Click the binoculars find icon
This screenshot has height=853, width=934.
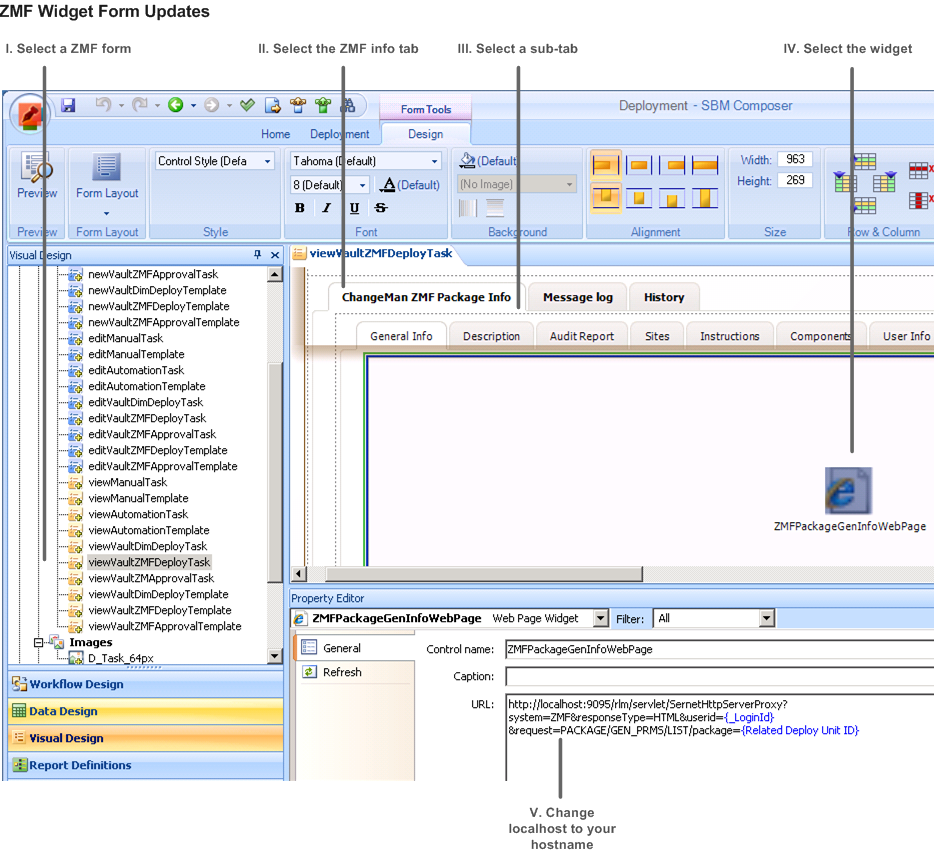coord(347,105)
